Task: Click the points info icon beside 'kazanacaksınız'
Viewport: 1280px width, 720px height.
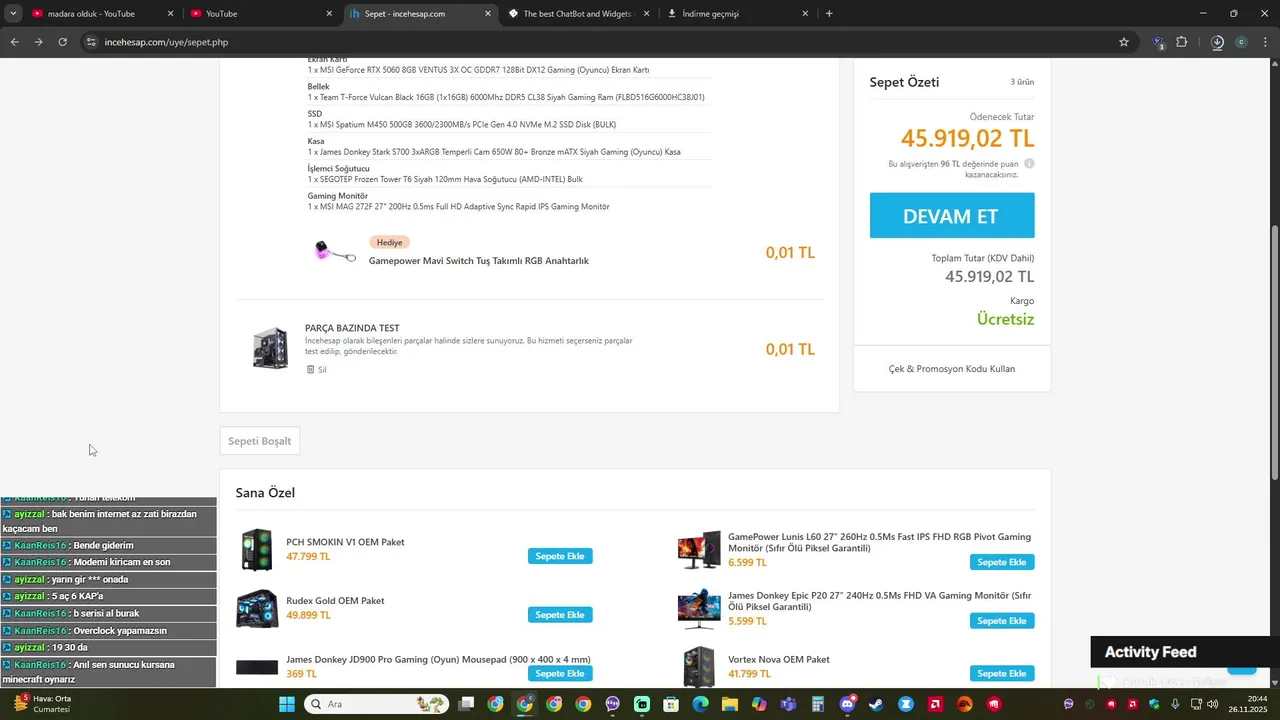Action: click(x=1029, y=164)
